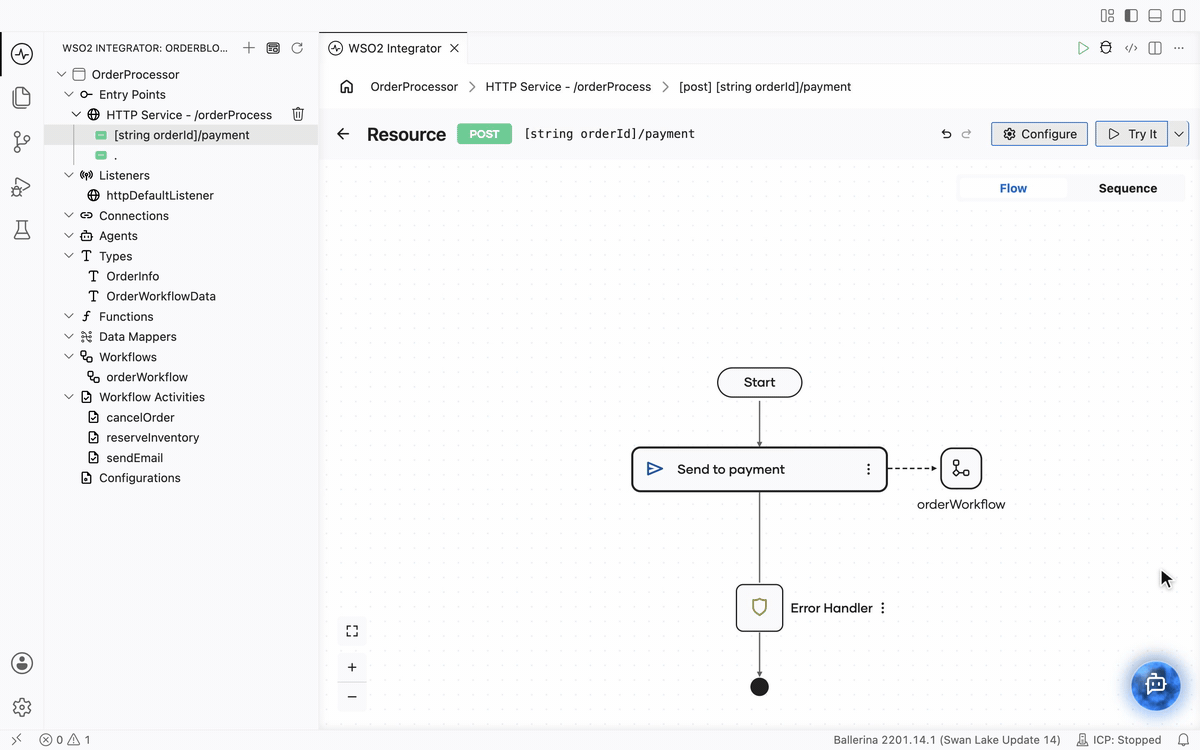The height and width of the screenshot is (750, 1200).
Task: Open the customize layout button
Action: [x=1107, y=16]
